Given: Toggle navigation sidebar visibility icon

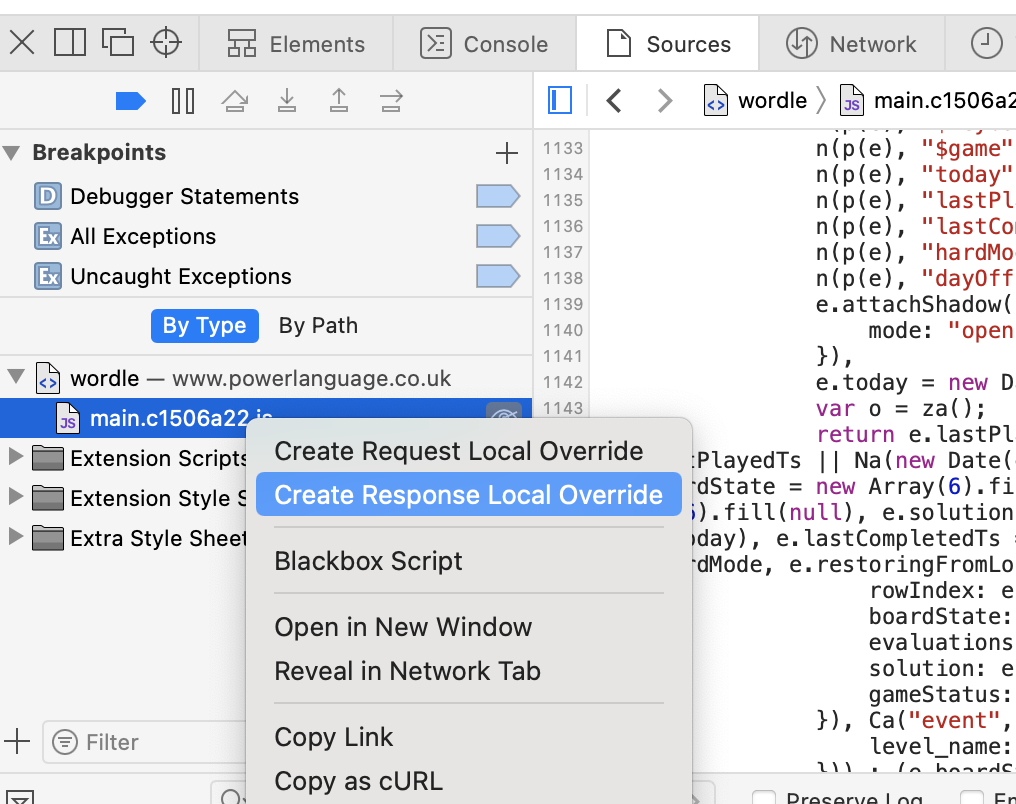Looking at the screenshot, I should (560, 101).
